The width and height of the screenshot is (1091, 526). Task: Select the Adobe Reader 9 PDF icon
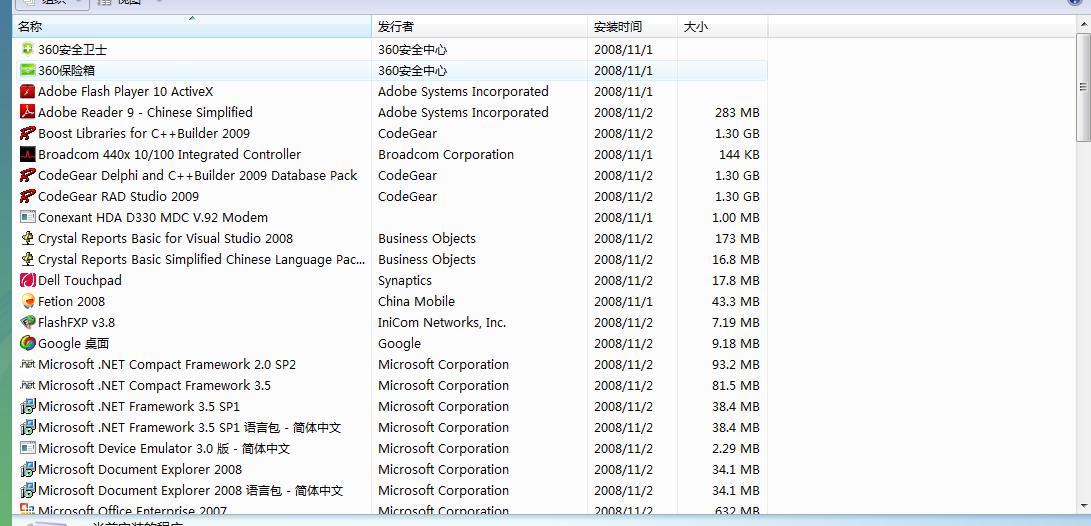click(x=28, y=112)
